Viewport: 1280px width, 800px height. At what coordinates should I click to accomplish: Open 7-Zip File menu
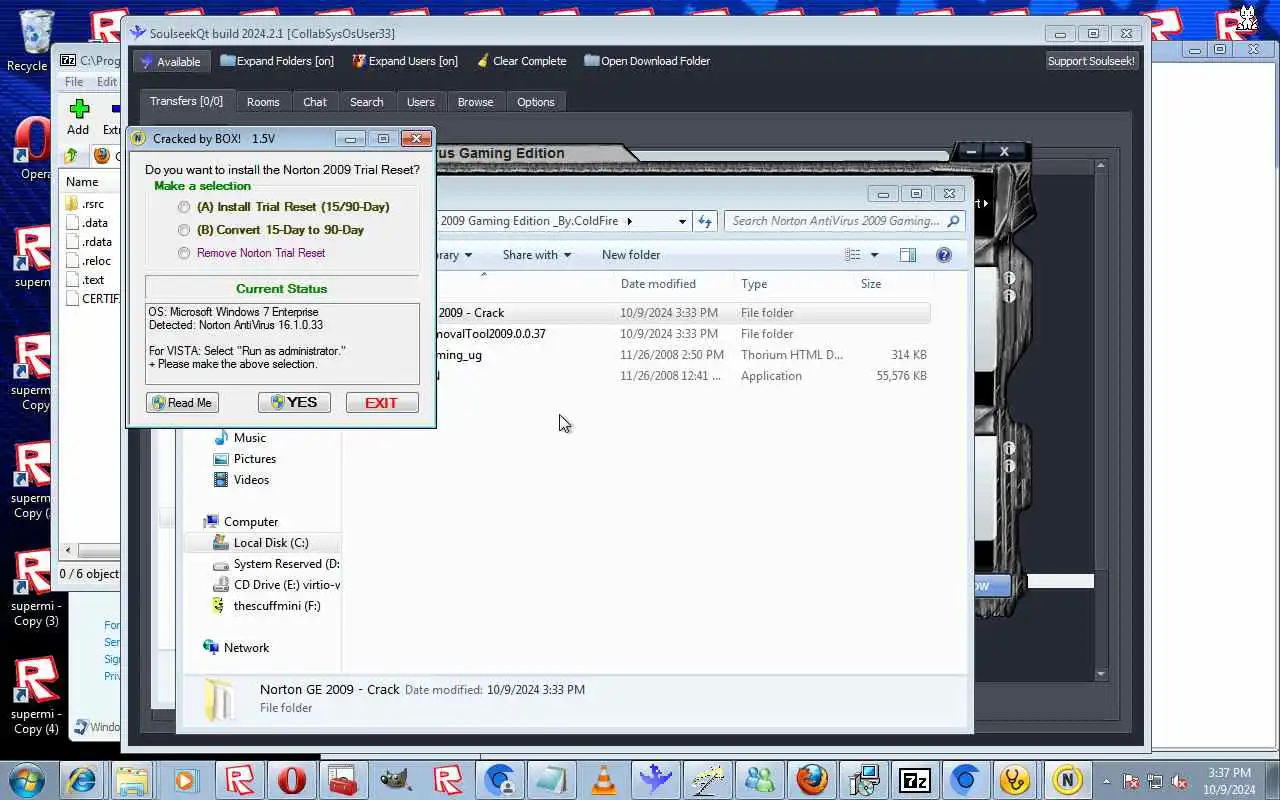(75, 82)
